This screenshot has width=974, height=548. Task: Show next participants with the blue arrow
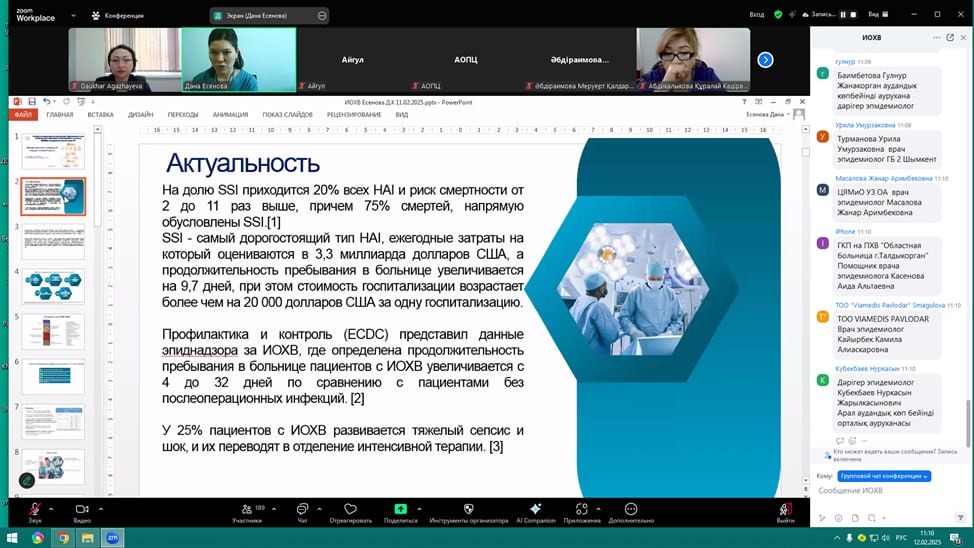765,60
